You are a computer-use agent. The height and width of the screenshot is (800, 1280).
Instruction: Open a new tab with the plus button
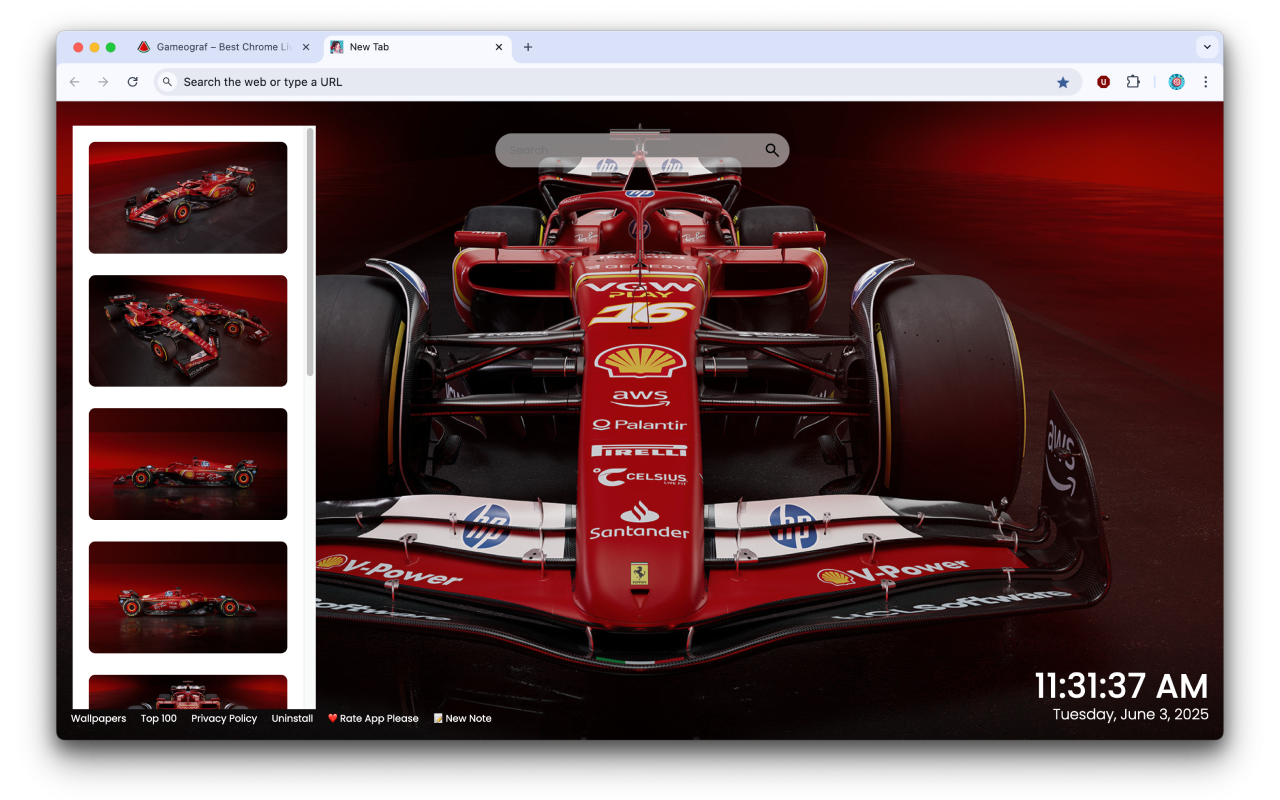tap(528, 46)
